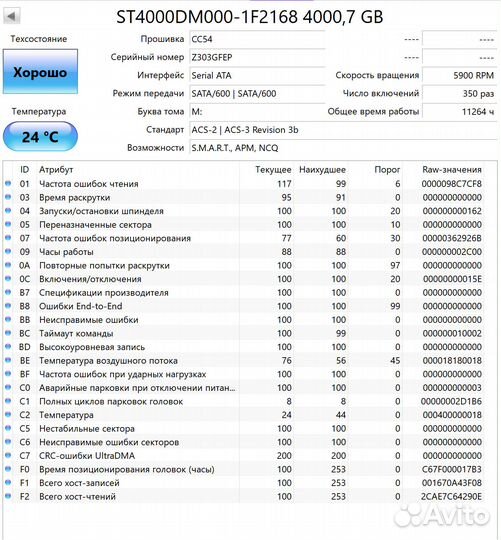Select the Полных циклов парковок головок row
This screenshot has width=501, height=540.
(243, 401)
